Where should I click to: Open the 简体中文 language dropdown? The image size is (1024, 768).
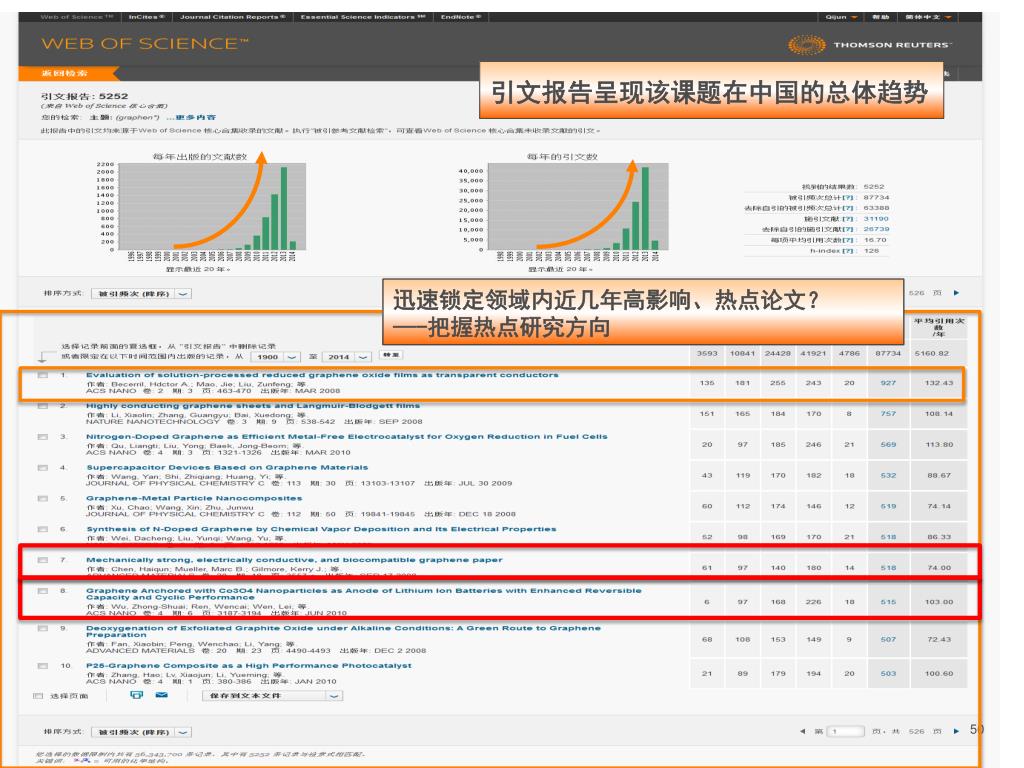coord(928,17)
